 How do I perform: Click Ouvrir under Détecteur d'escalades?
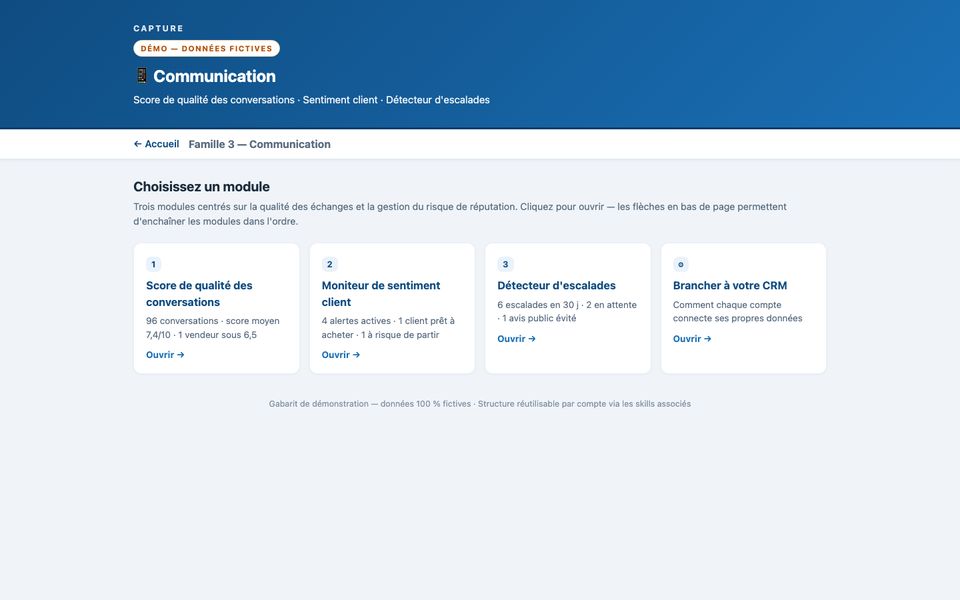click(517, 339)
